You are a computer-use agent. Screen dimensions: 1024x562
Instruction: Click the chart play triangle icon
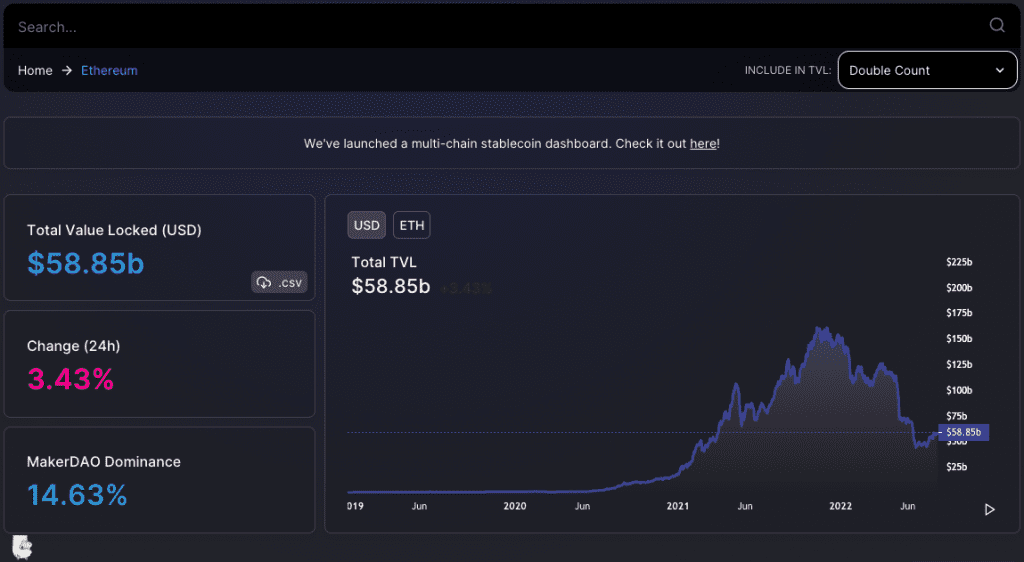(x=989, y=510)
